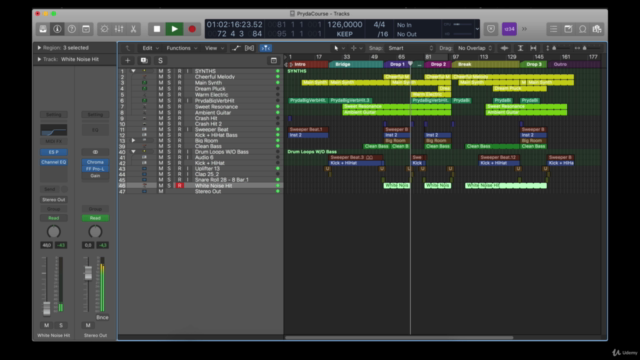This screenshot has height=360, width=640.
Task: Open the pointer left-click tool menu
Action: coord(338,48)
